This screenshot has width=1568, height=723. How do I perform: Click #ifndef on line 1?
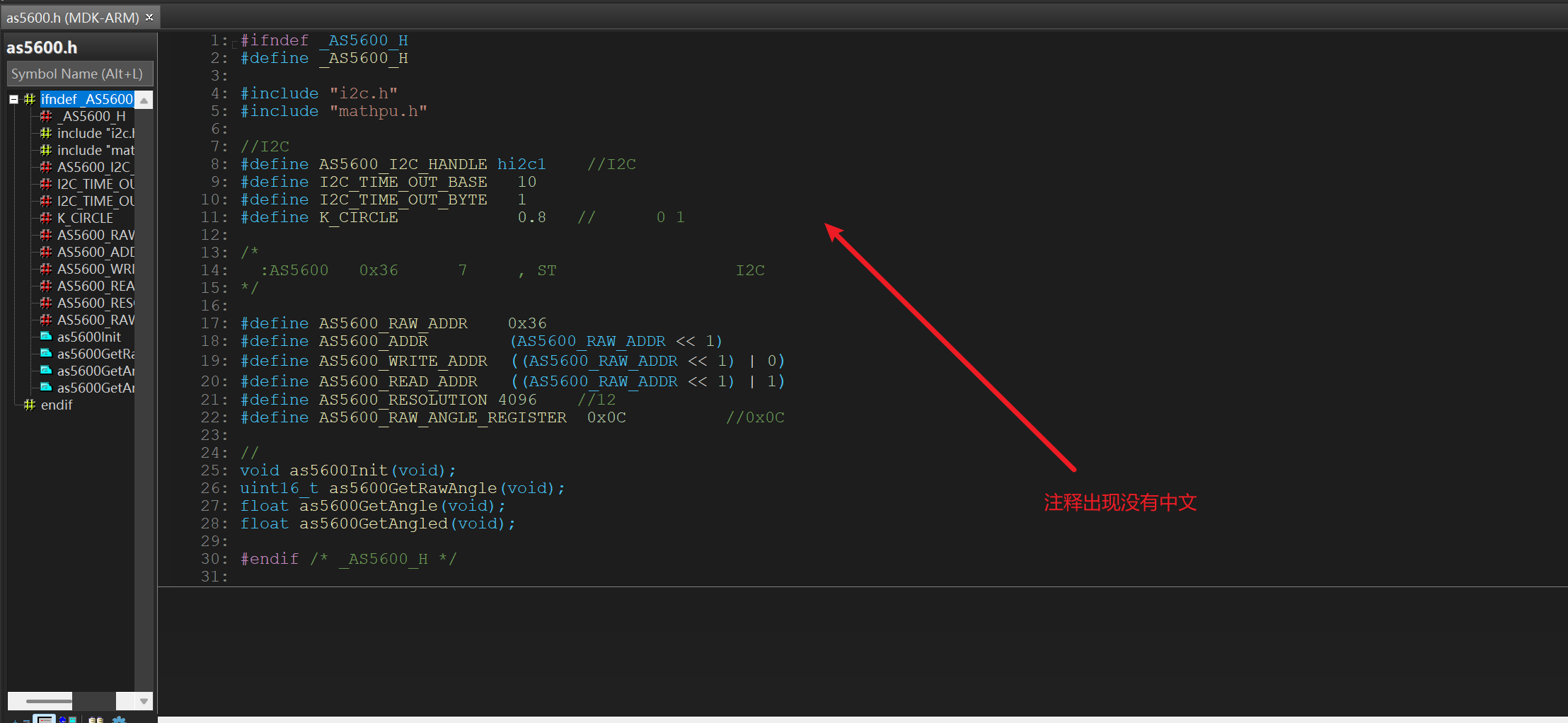275,40
